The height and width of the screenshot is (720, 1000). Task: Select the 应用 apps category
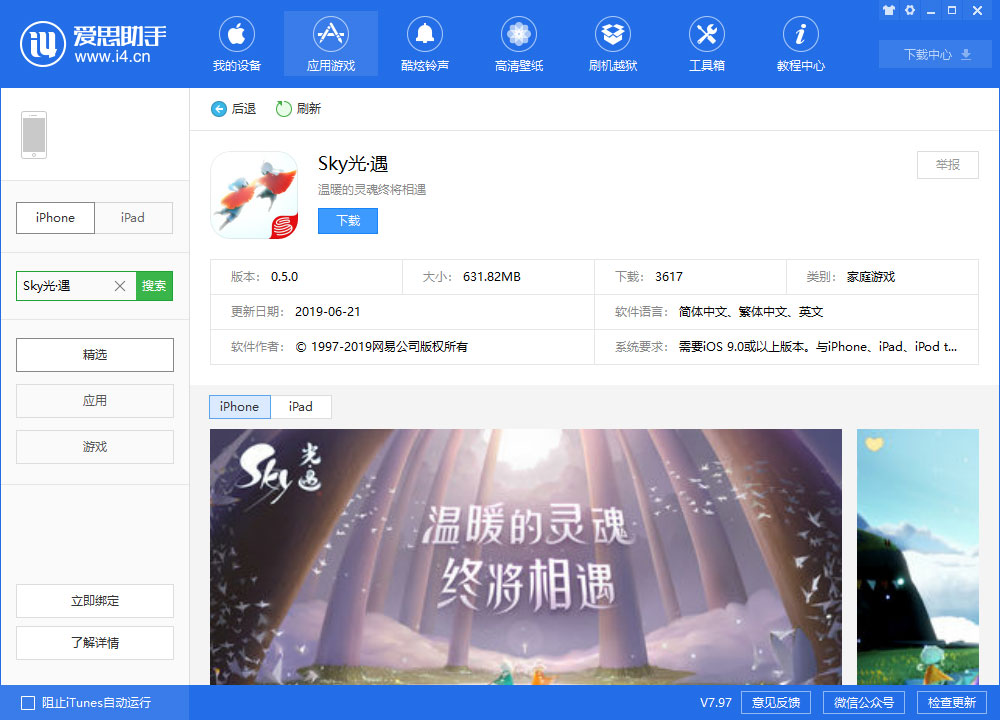point(95,401)
